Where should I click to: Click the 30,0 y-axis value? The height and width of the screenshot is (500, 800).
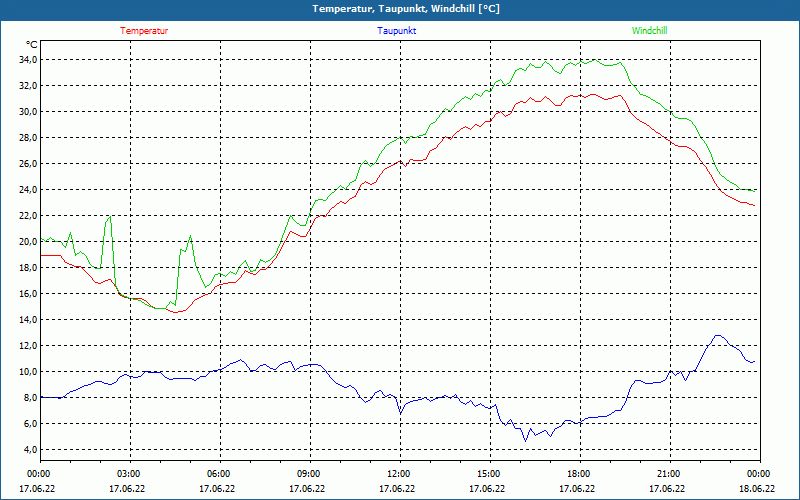(28, 112)
